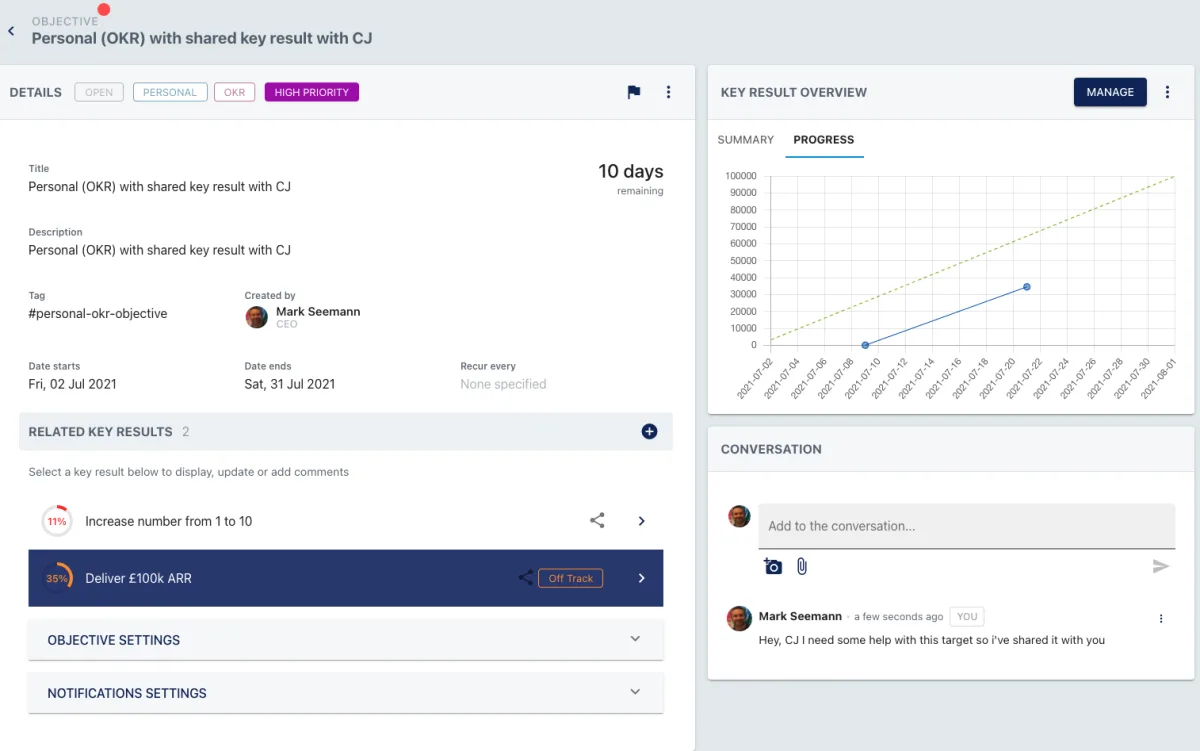
Task: Click the Off Track status badge
Action: (x=571, y=578)
